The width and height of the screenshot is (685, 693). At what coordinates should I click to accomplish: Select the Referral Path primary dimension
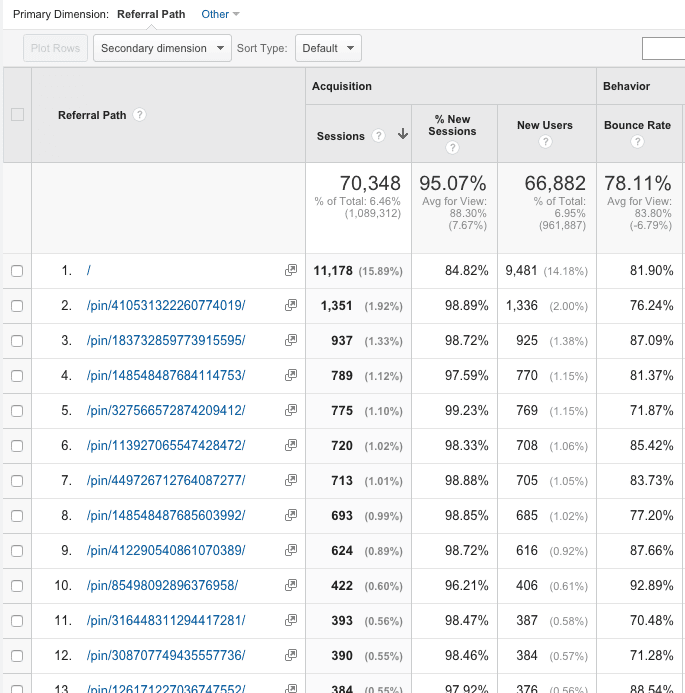[151, 14]
